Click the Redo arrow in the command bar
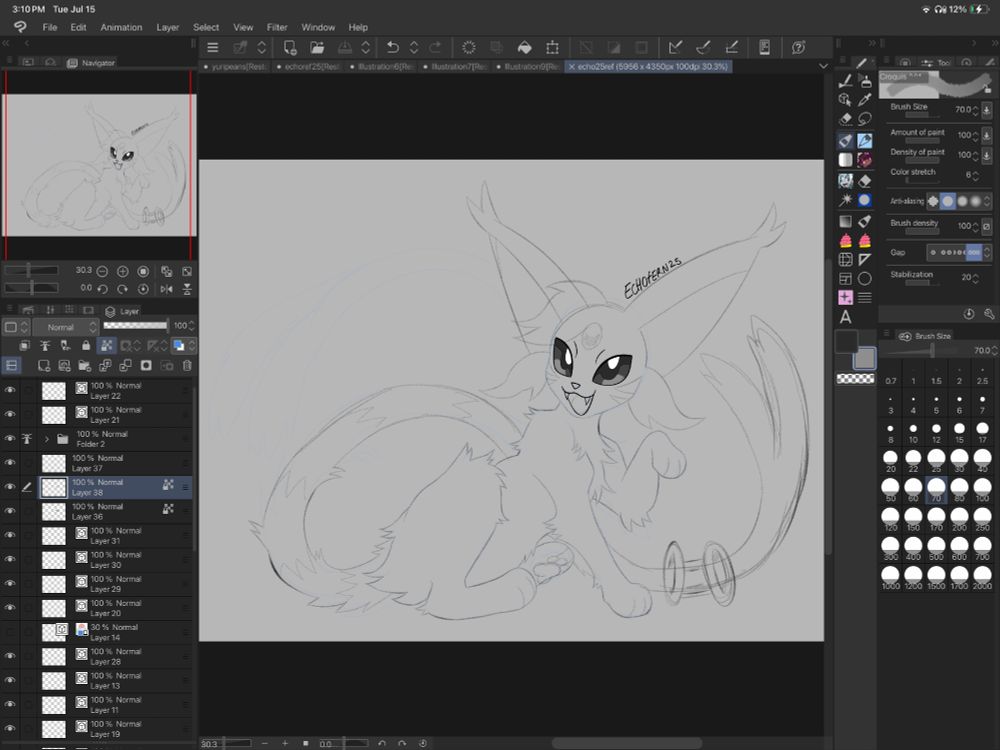This screenshot has height=750, width=1000. coord(436,47)
